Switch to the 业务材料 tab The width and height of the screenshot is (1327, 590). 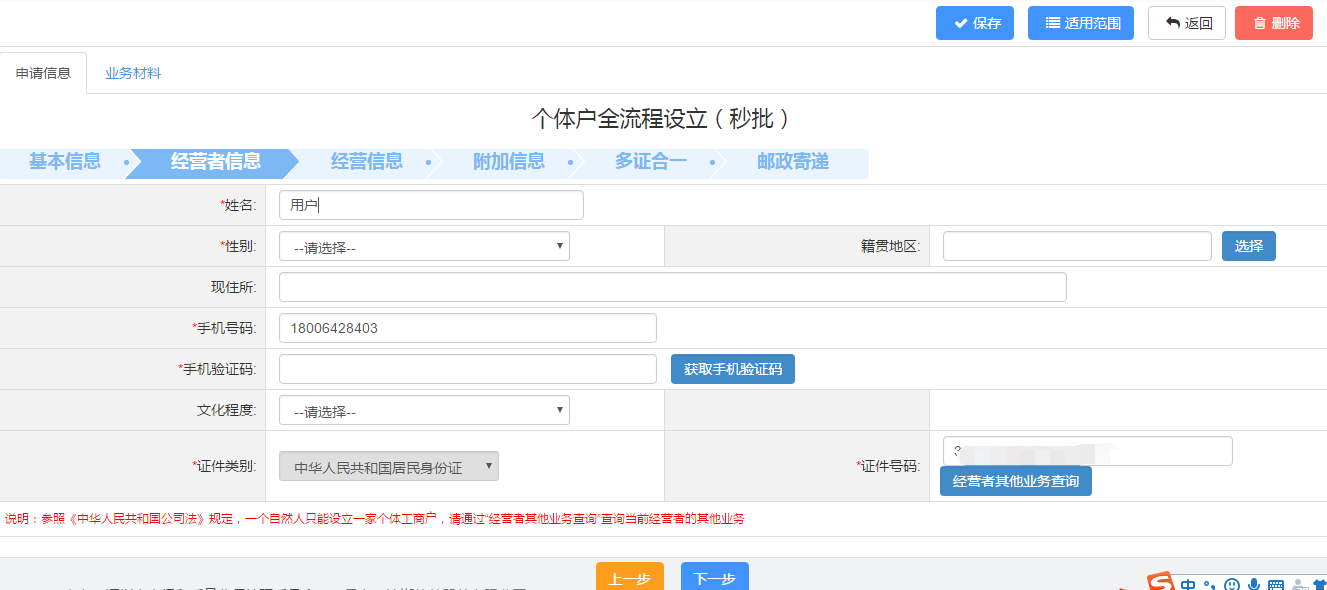coord(133,73)
